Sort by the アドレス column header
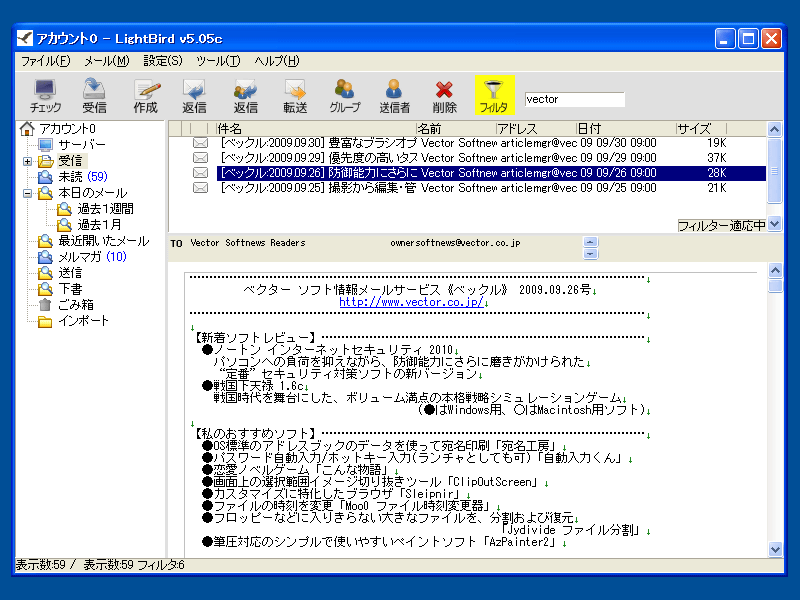This screenshot has width=800, height=600. click(x=535, y=129)
